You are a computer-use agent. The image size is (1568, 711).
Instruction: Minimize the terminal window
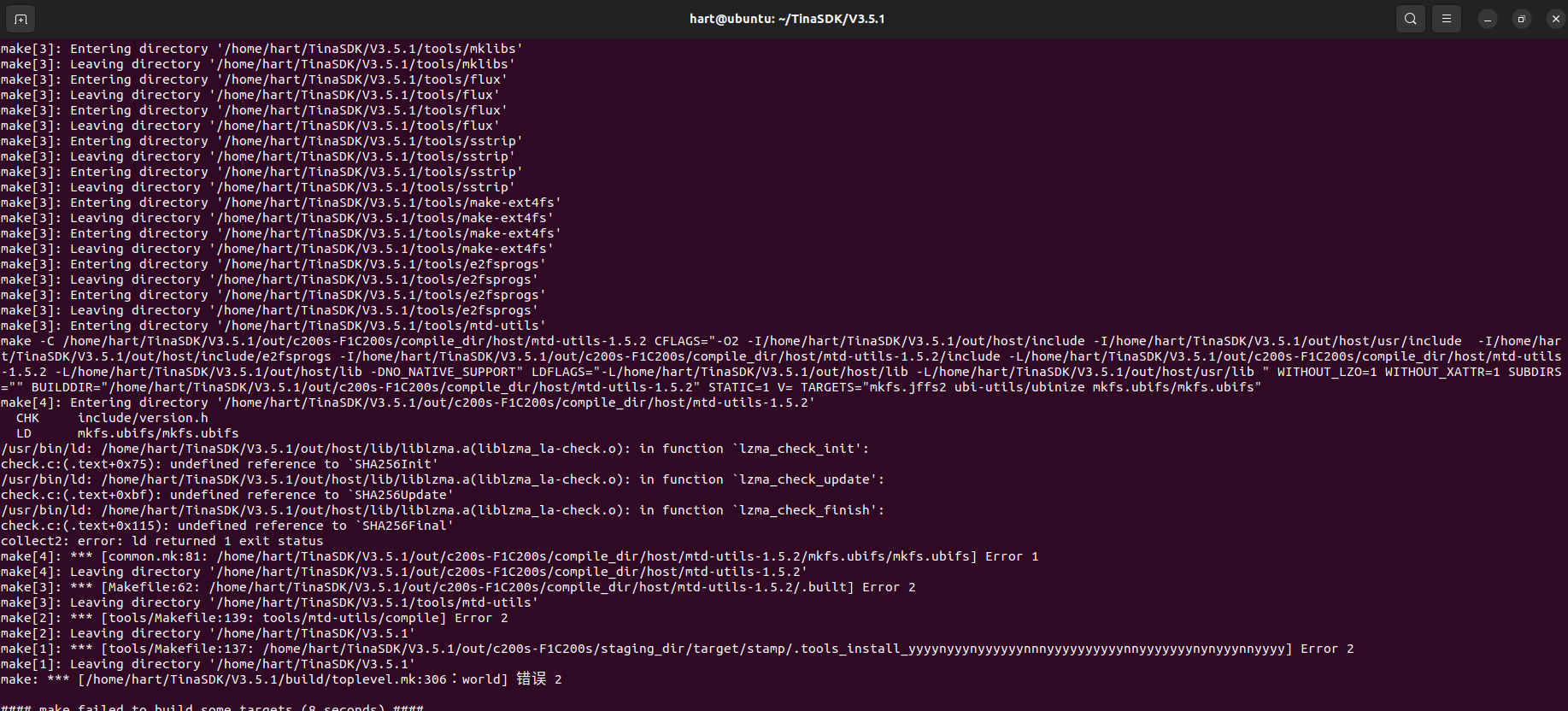pos(1488,19)
